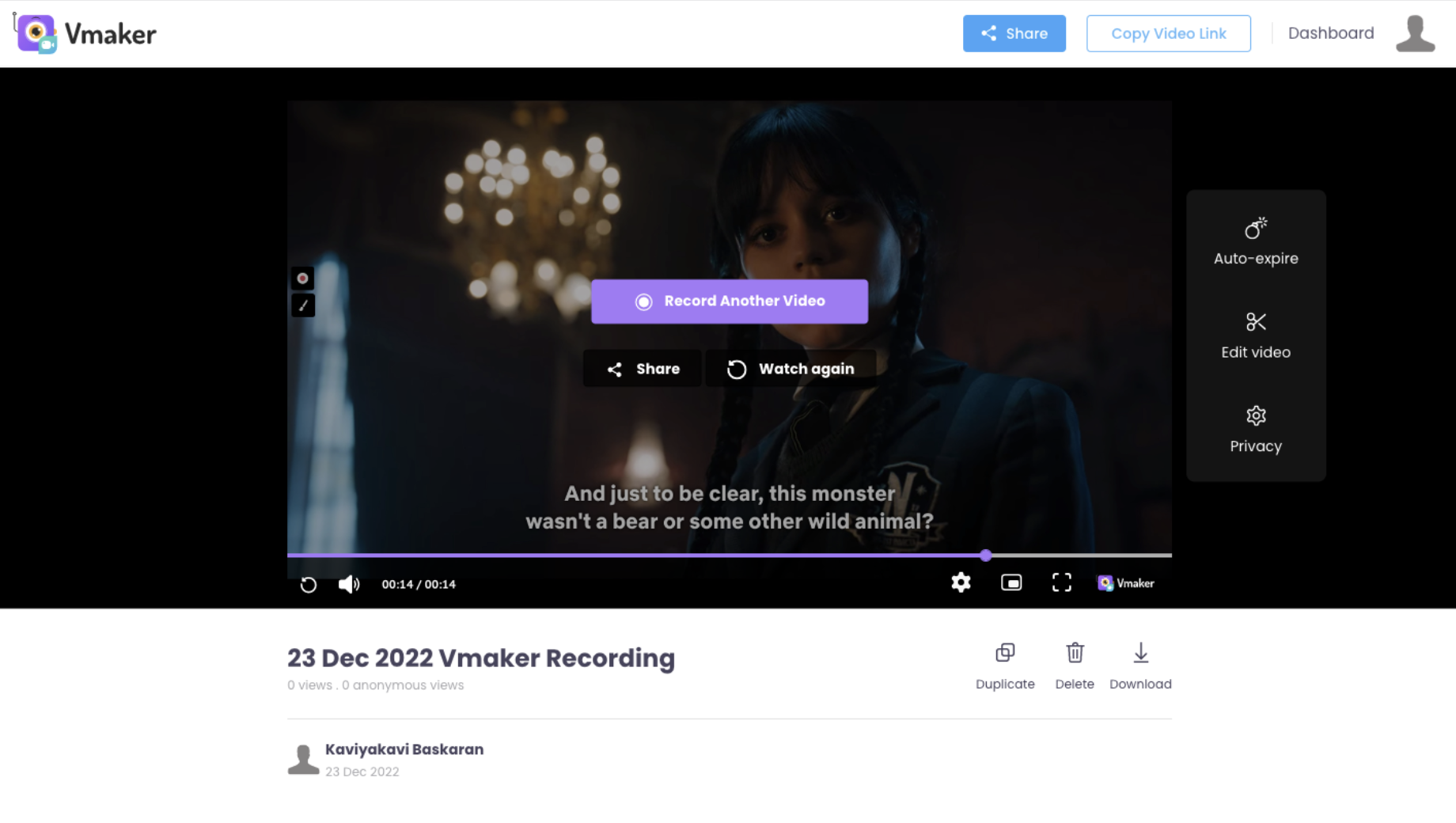The height and width of the screenshot is (823, 1456).
Task: Open Edit video with scissors icon
Action: pos(1255,336)
